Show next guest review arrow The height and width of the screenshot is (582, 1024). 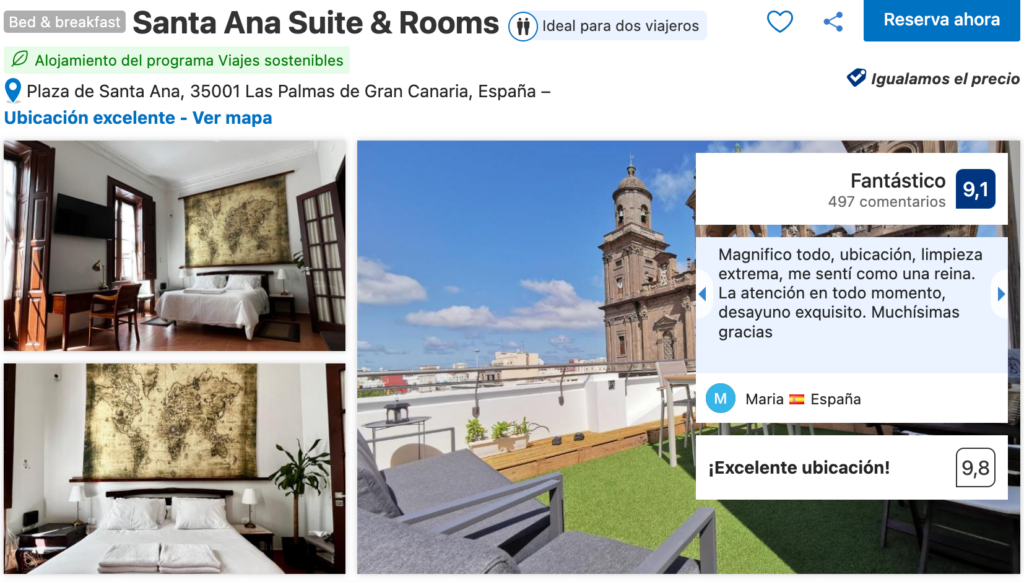click(x=1001, y=294)
